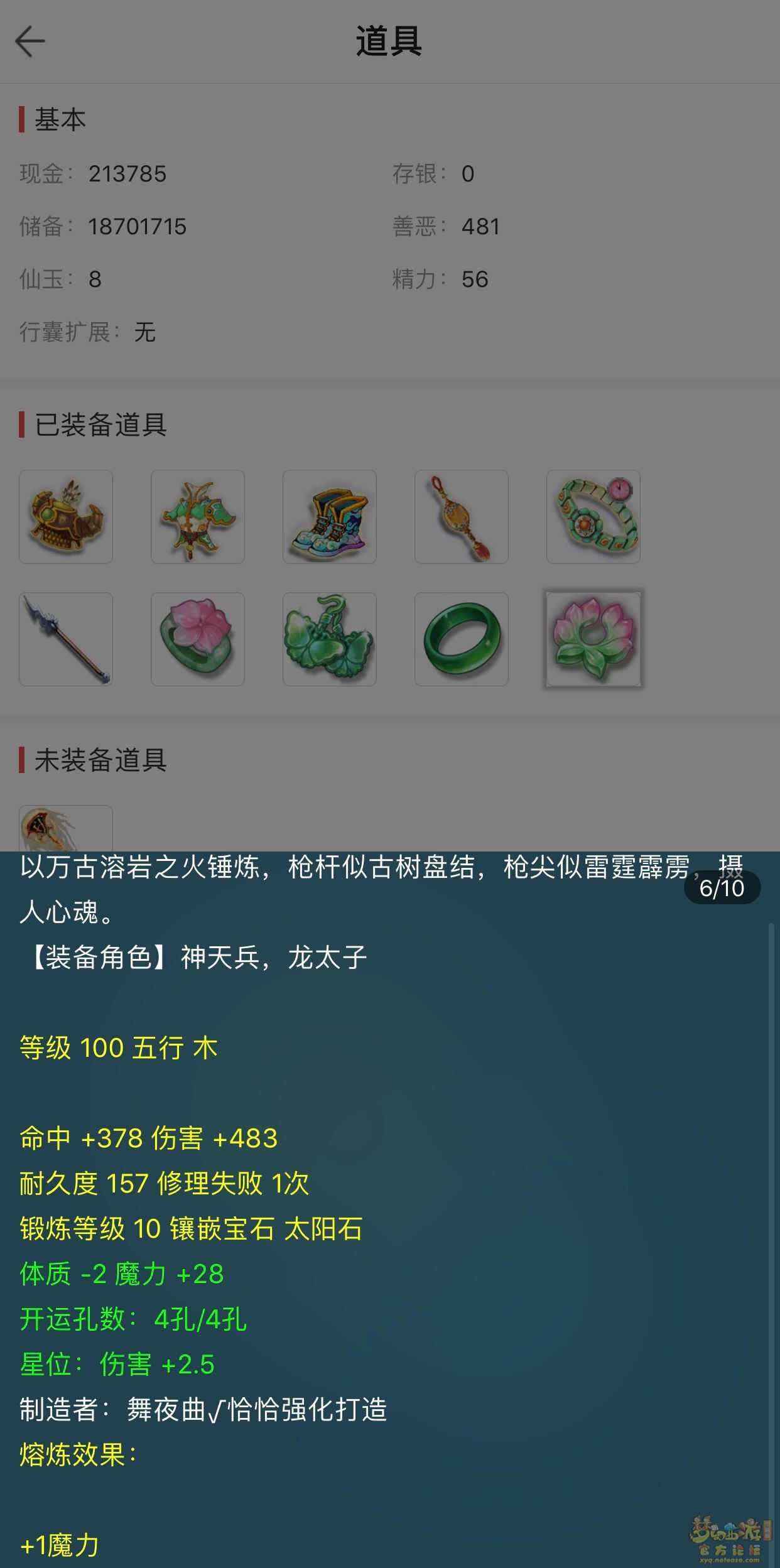Select the golden helmet equipment icon
780x1568 pixels.
[x=66, y=517]
